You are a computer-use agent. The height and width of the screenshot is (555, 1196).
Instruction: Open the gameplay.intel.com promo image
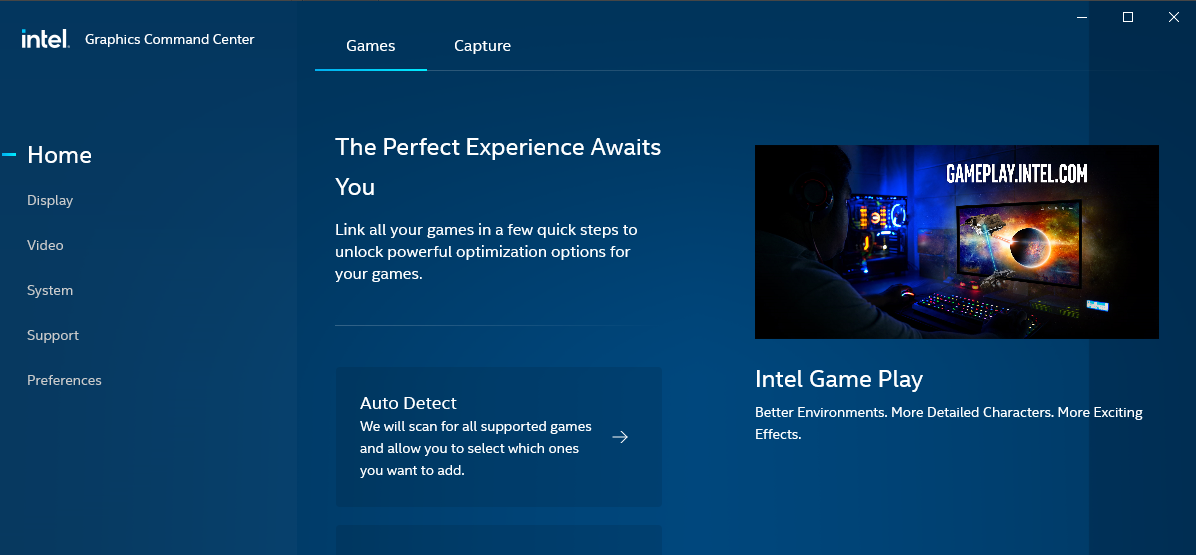tap(956, 242)
